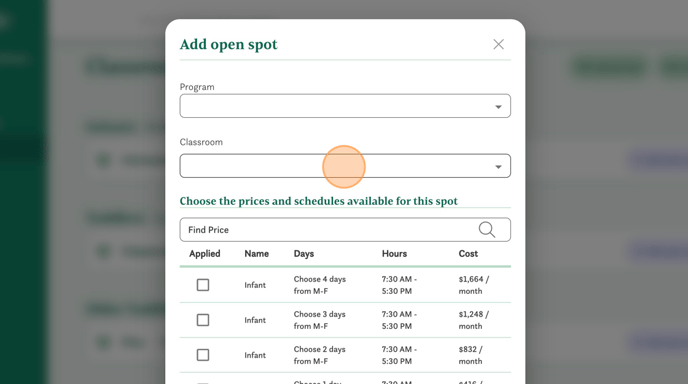Sort by the Applied column header

click(x=204, y=254)
